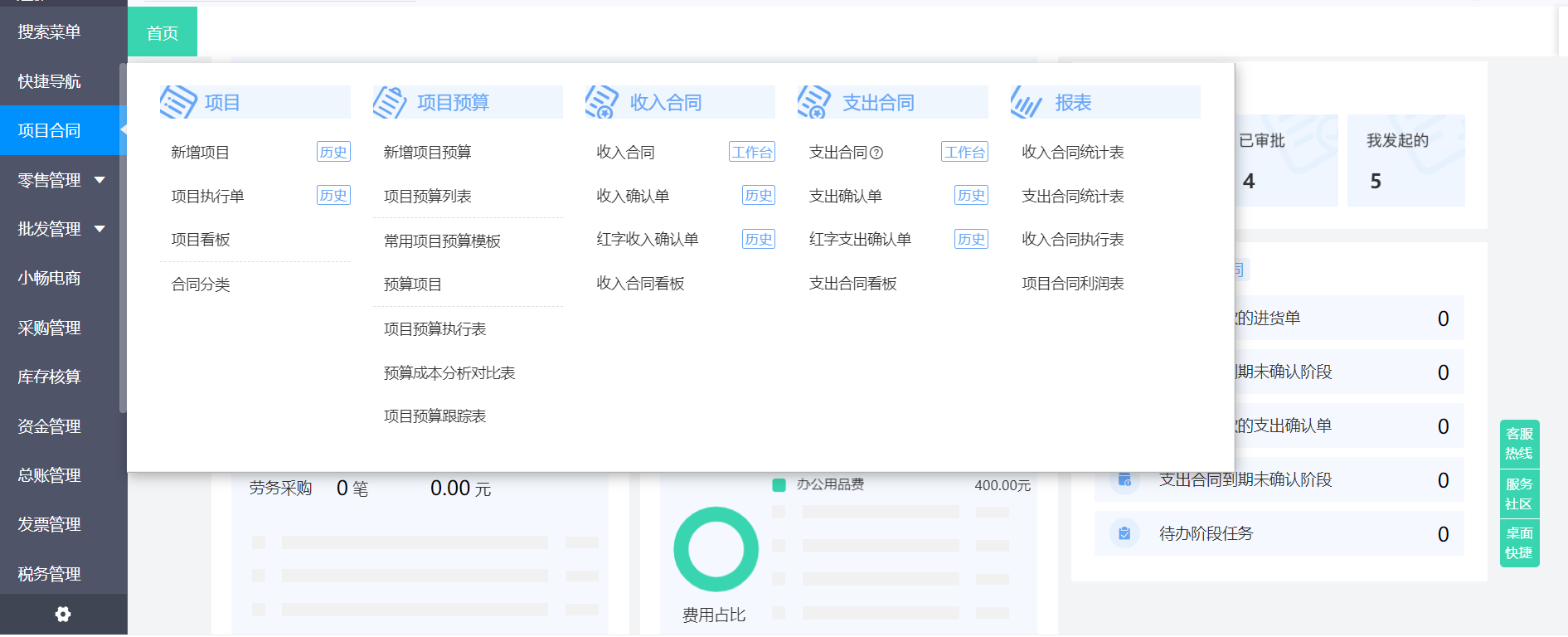Open 项目看板 link
The height and width of the screenshot is (637, 1568).
click(x=200, y=240)
